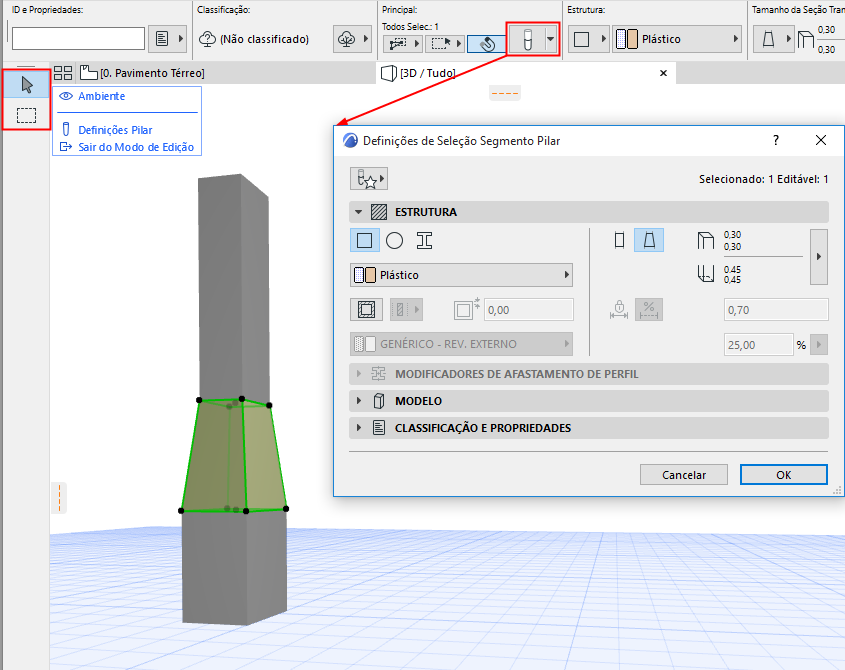The width and height of the screenshot is (845, 670).
Task: Click the 25,00 percent field
Action: pyautogui.click(x=758, y=344)
